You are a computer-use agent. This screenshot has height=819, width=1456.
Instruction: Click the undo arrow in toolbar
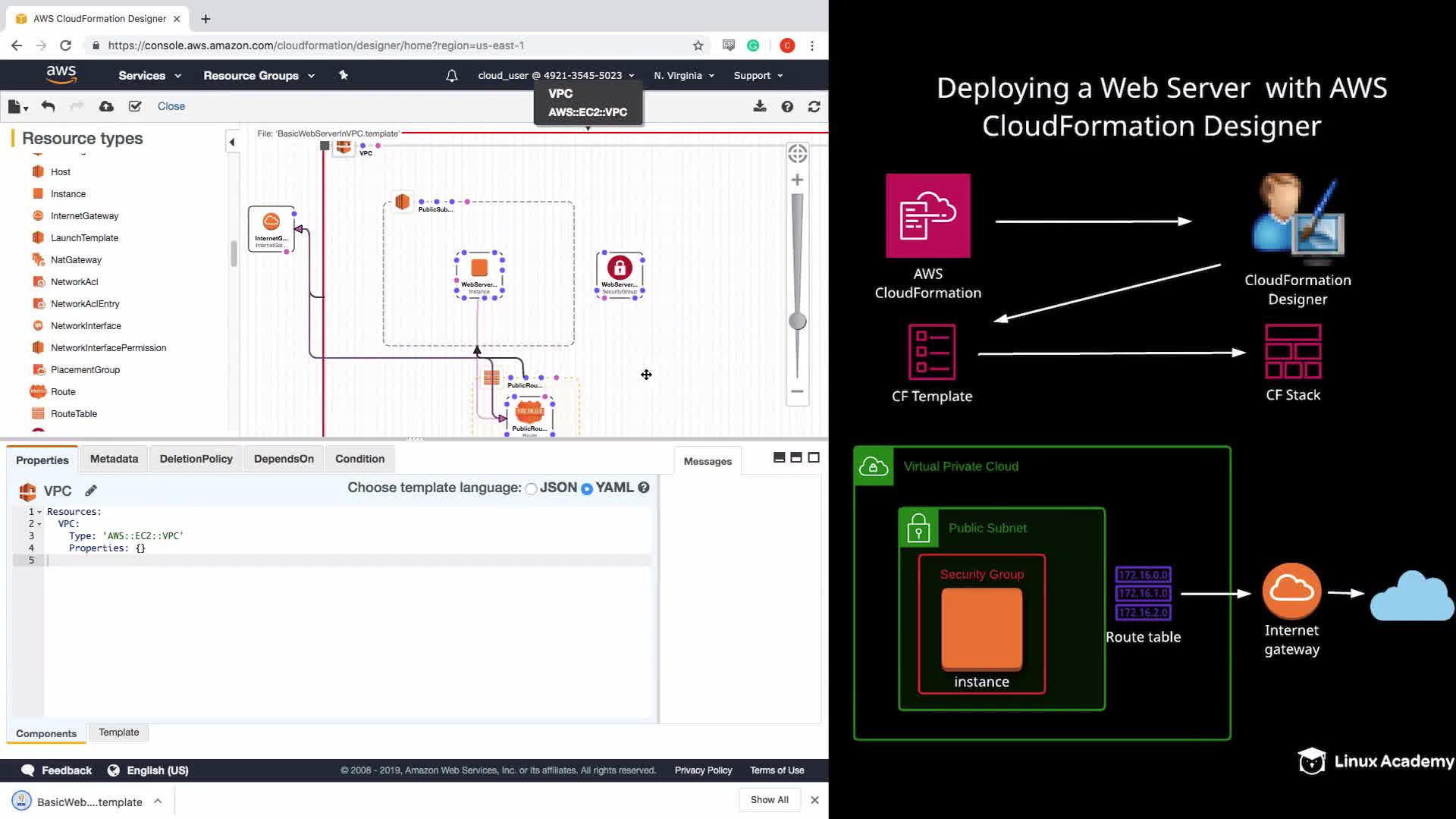click(x=48, y=106)
